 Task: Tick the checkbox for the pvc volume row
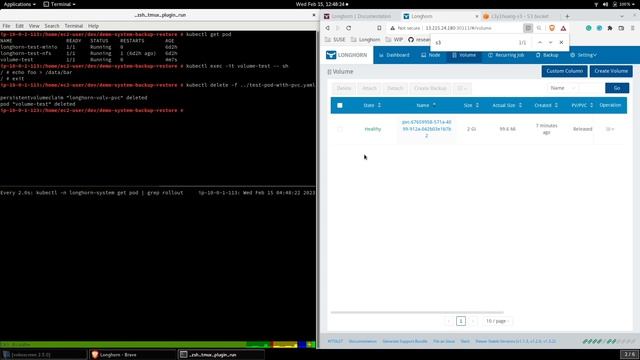[340, 129]
